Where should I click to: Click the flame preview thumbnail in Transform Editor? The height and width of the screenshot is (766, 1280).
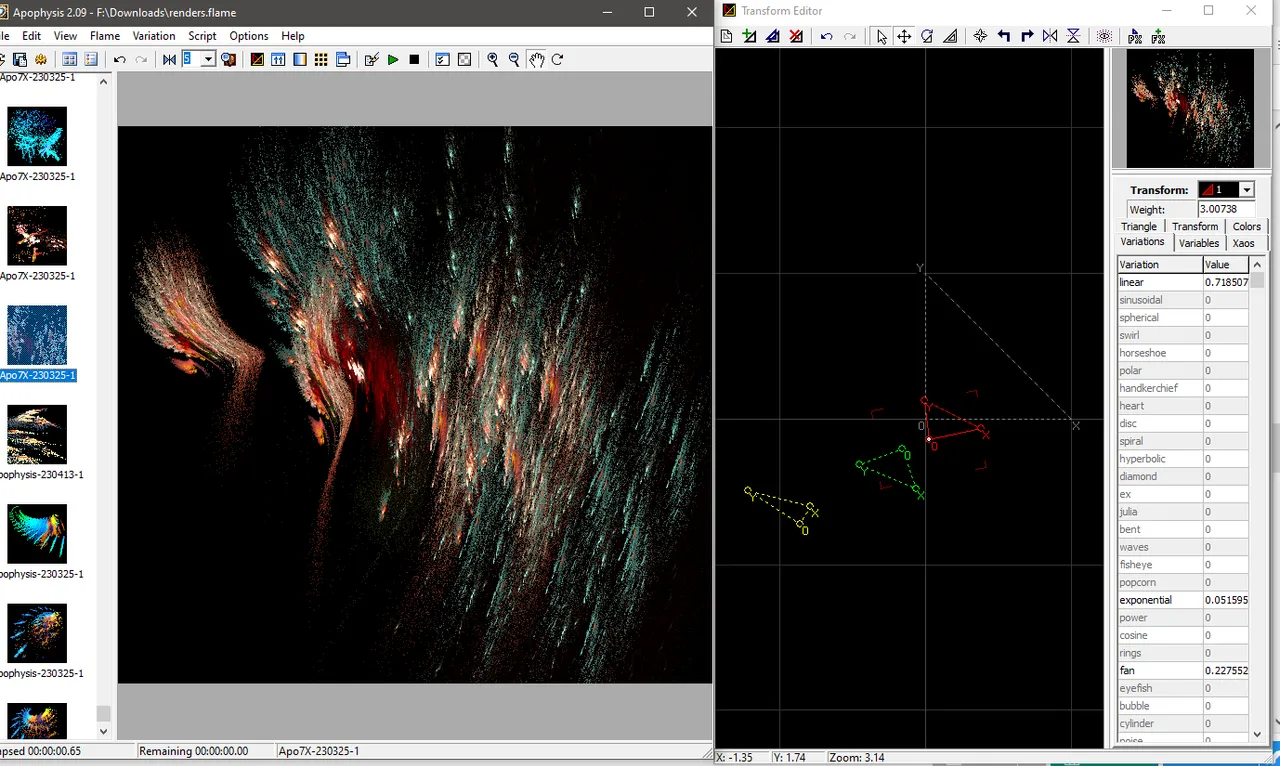tap(1190, 109)
